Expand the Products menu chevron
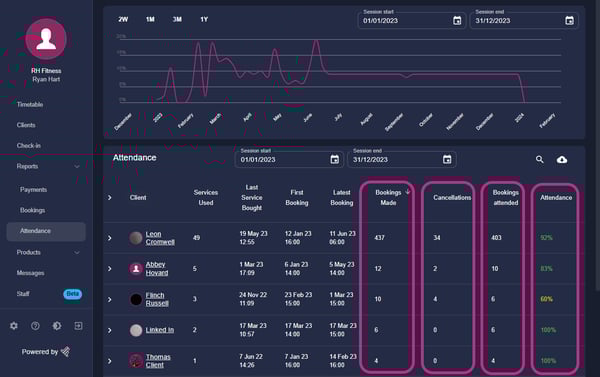Viewport: 600px width, 377px height. click(77, 253)
